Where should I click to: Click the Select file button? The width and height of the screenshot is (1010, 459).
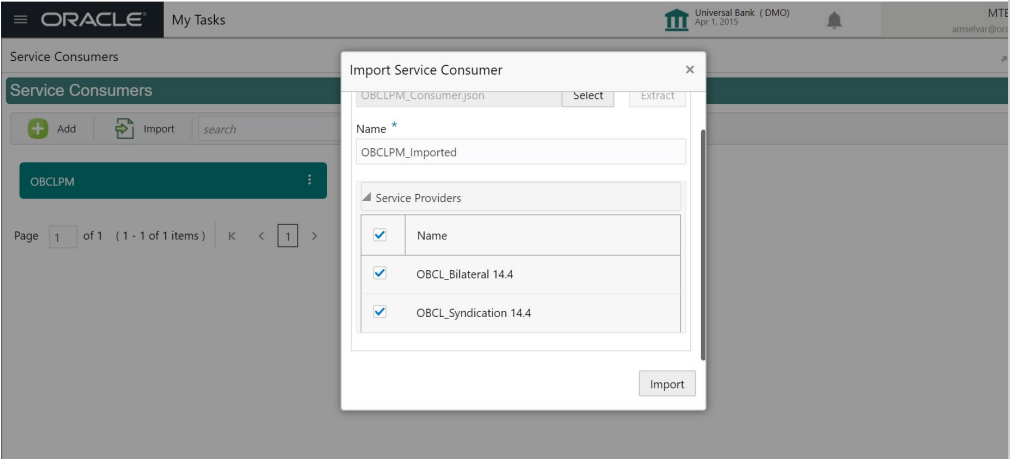pos(588,95)
